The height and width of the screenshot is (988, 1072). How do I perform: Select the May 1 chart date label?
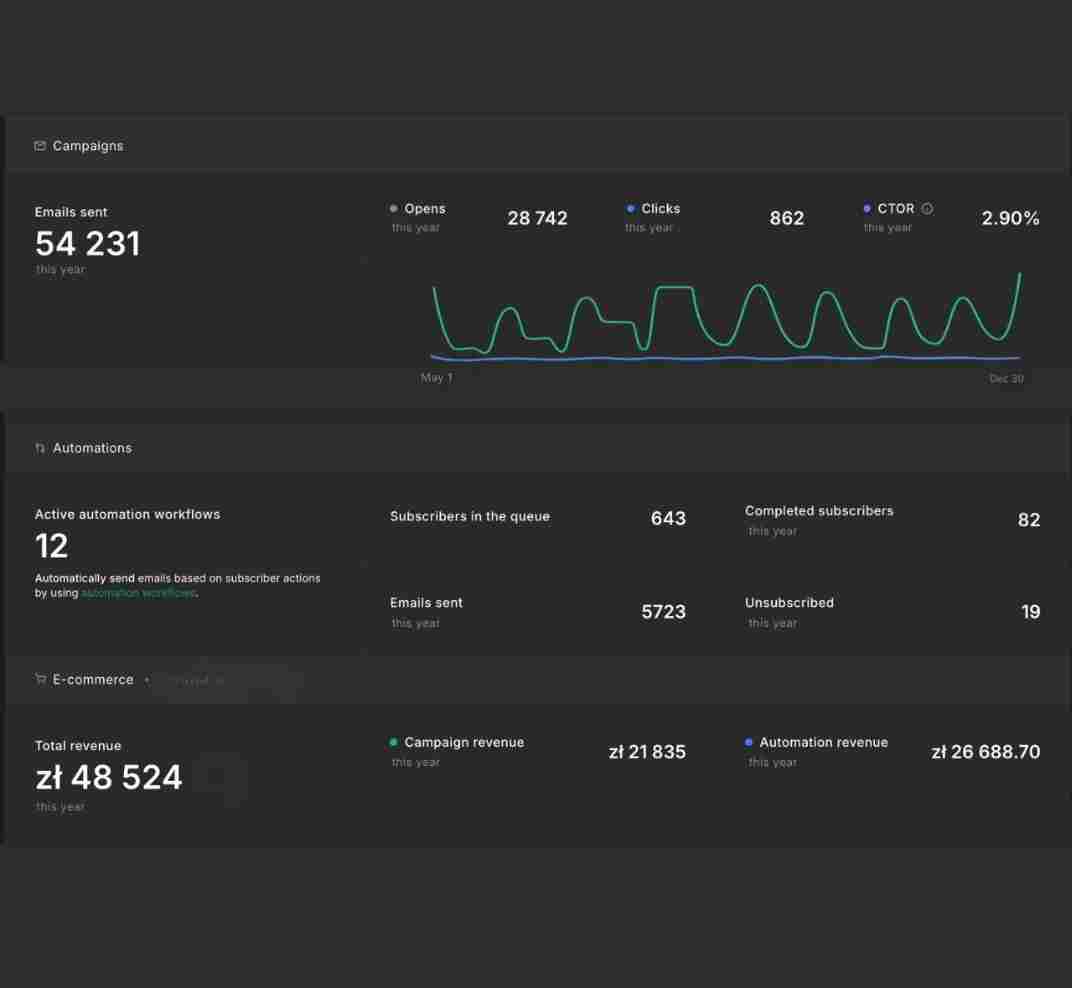[x=436, y=377]
